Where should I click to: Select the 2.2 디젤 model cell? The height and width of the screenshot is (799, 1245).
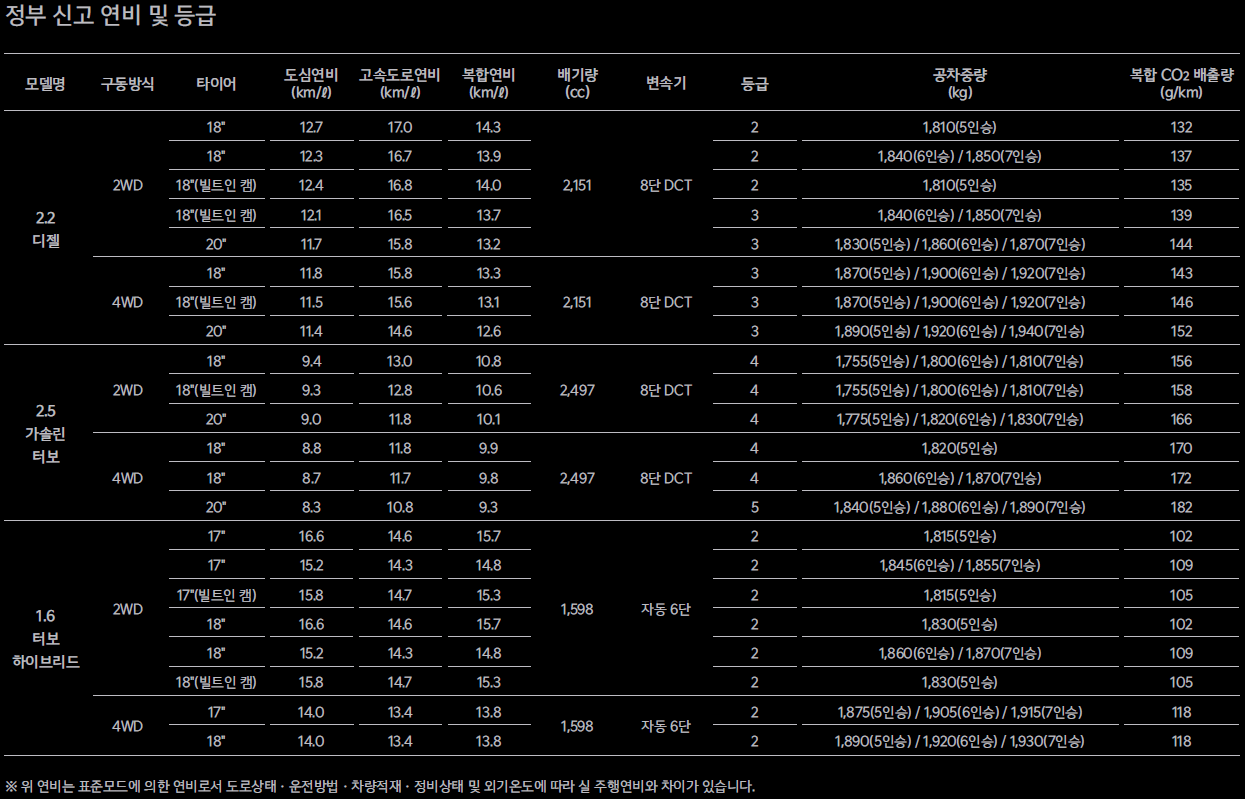(x=45, y=229)
